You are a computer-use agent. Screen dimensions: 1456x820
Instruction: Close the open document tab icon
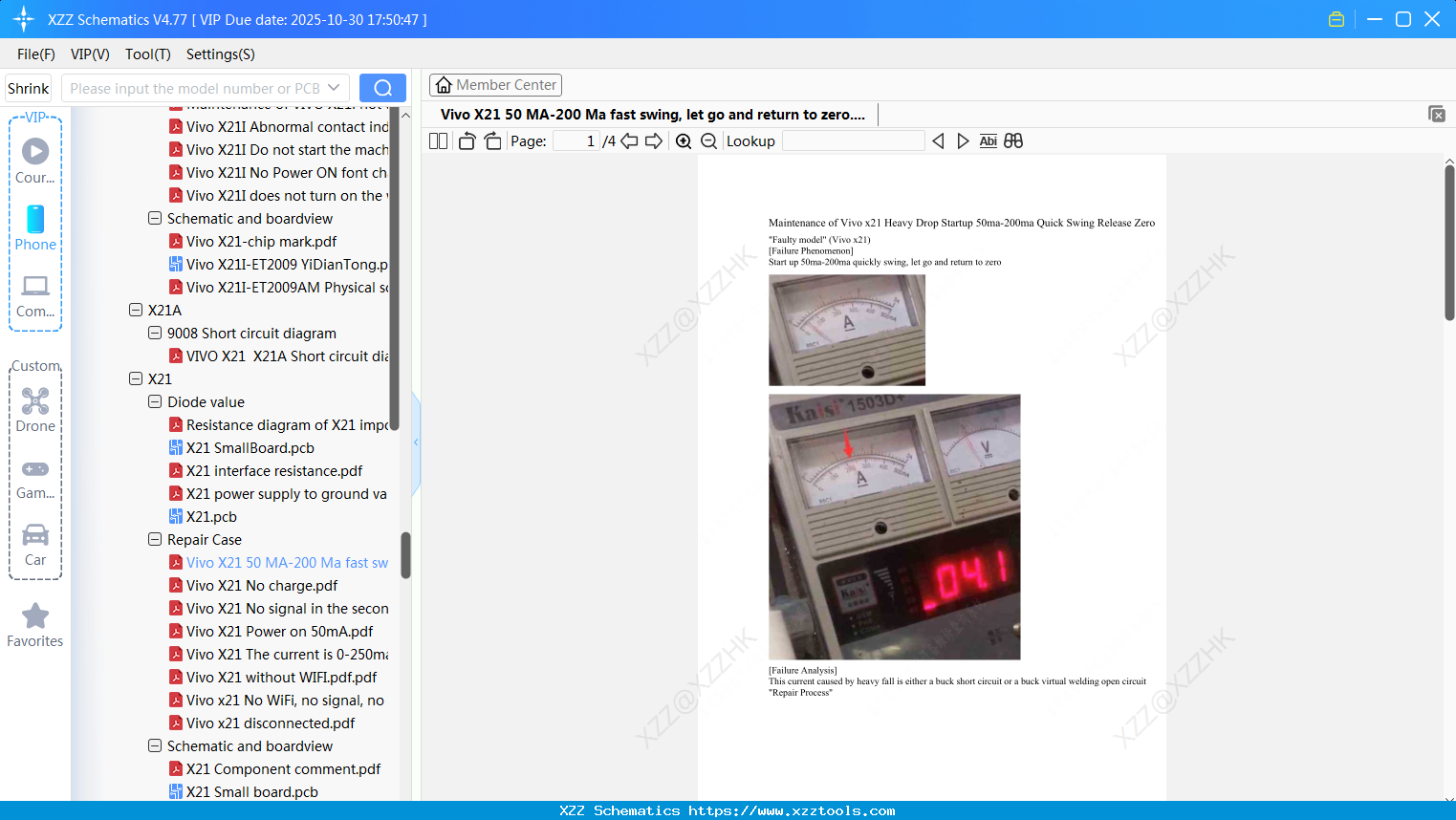coord(1437,115)
